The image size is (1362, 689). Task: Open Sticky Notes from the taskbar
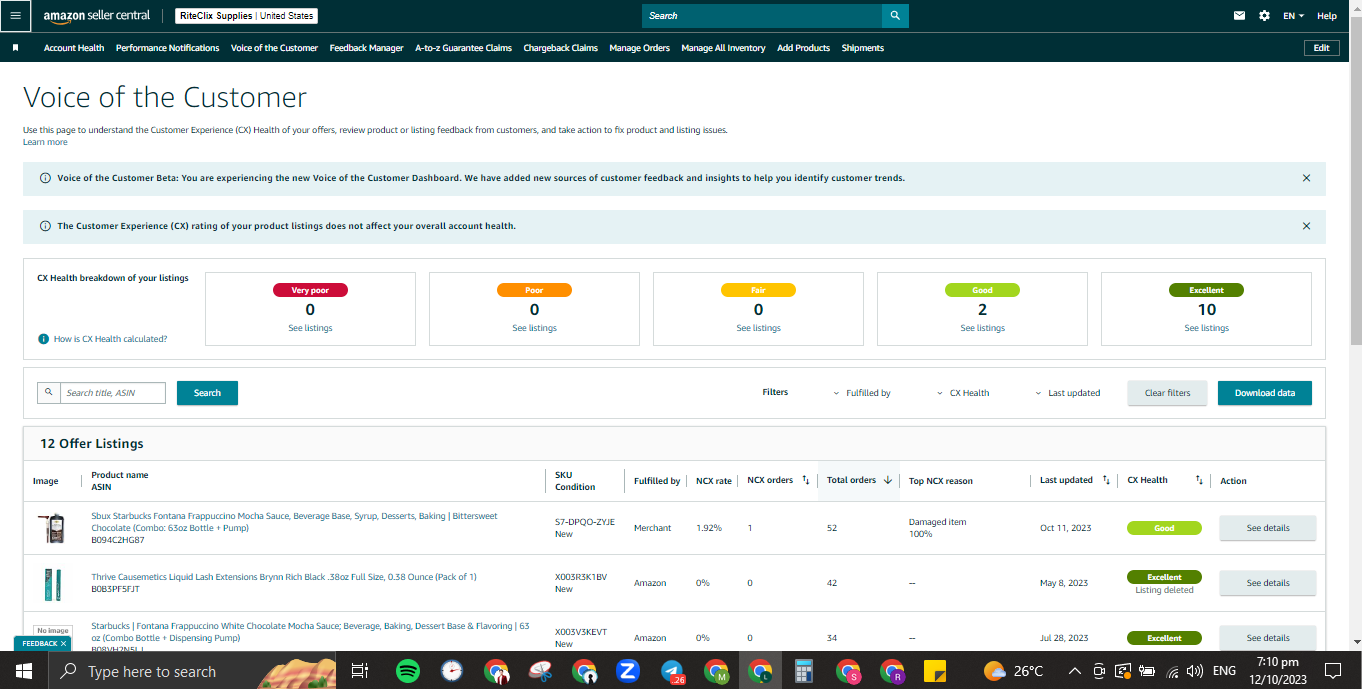tap(935, 671)
